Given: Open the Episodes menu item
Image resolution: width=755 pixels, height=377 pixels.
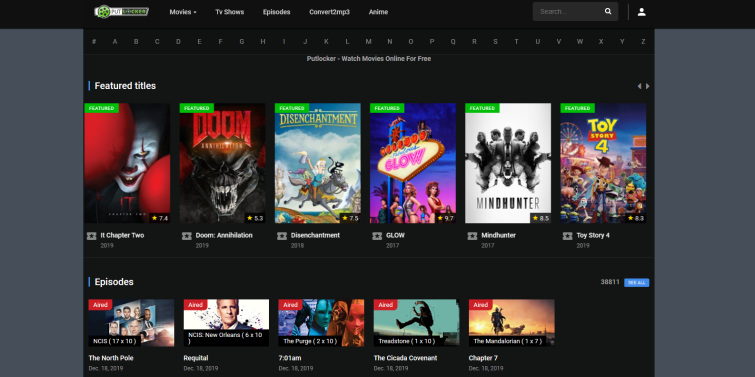Looking at the screenshot, I should click(x=276, y=12).
